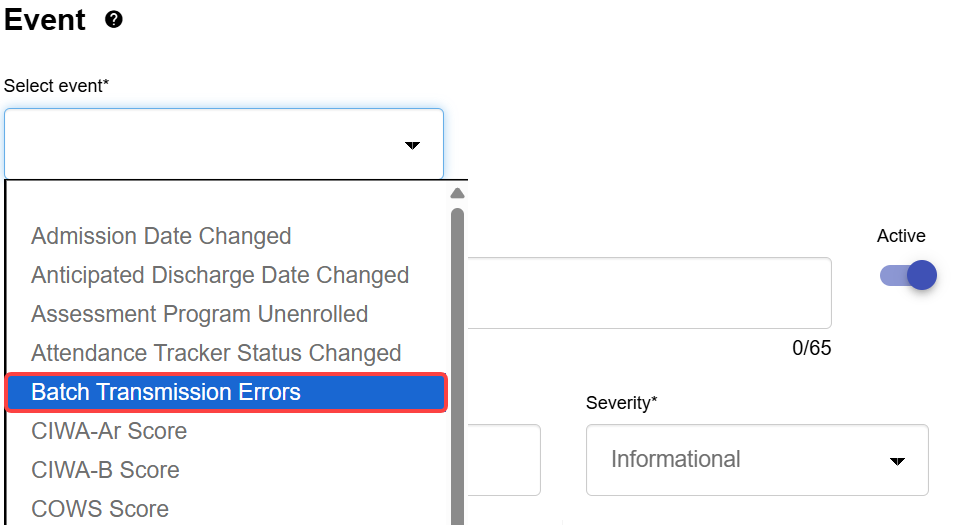The height and width of the screenshot is (525, 957).
Task: Select CIWA-Ar Score option
Action: [109, 431]
